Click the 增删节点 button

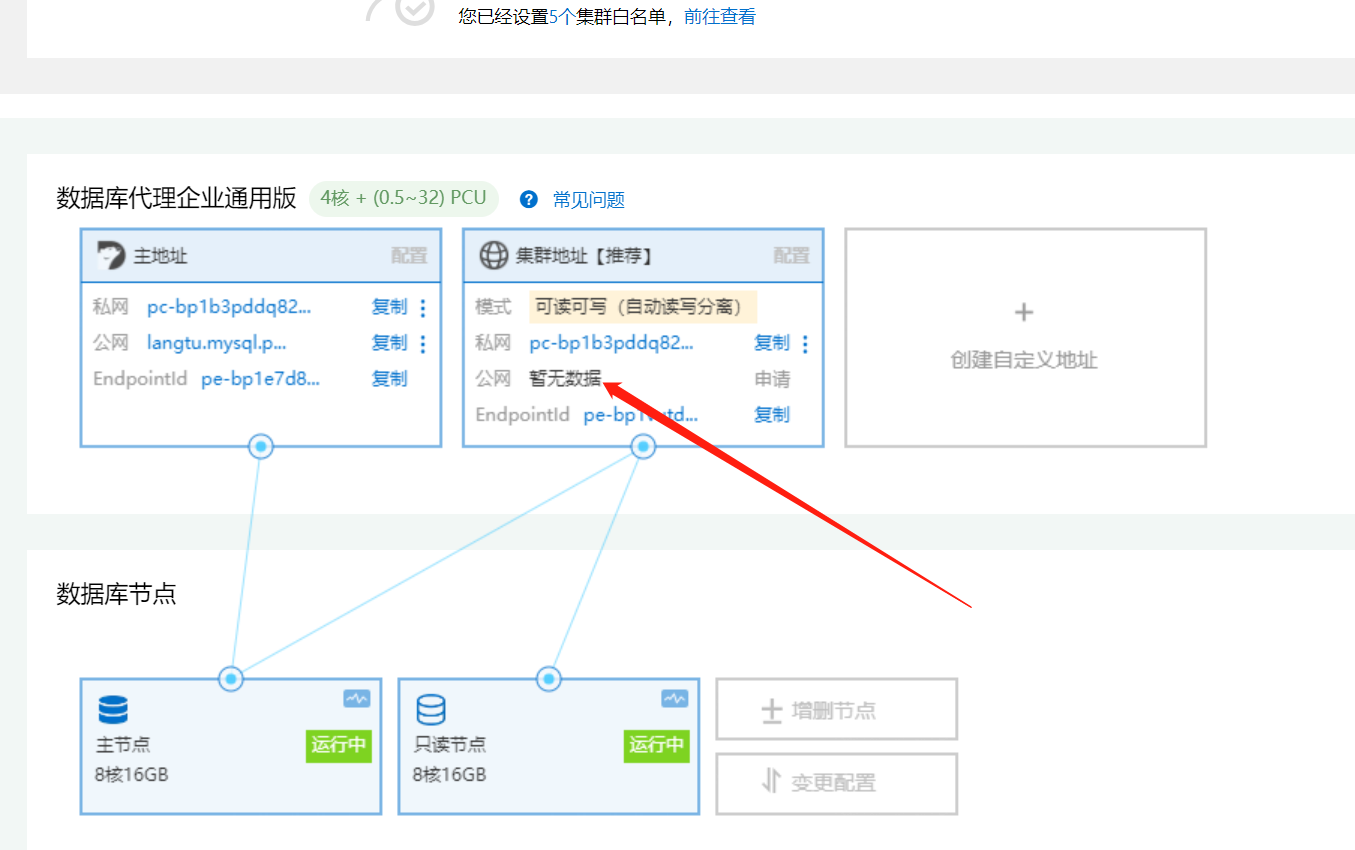click(836, 710)
